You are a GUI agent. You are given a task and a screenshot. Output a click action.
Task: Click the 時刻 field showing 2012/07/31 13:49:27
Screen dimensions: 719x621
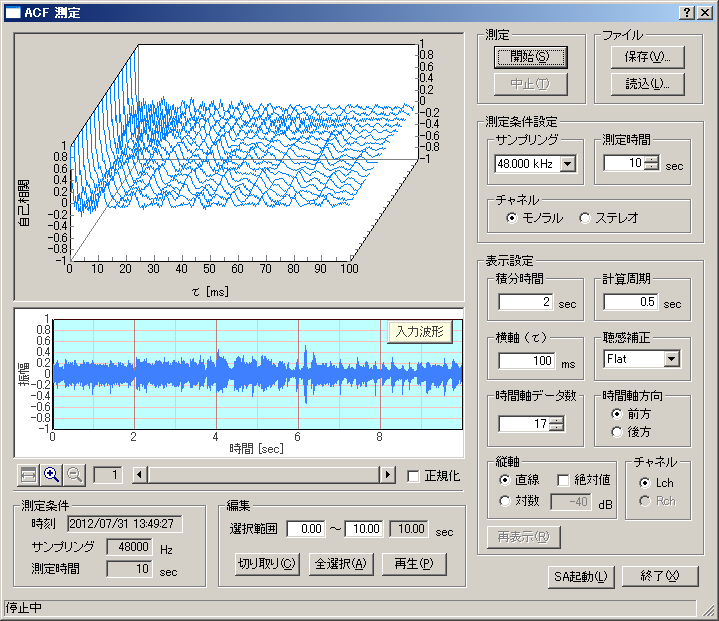pyautogui.click(x=125, y=524)
